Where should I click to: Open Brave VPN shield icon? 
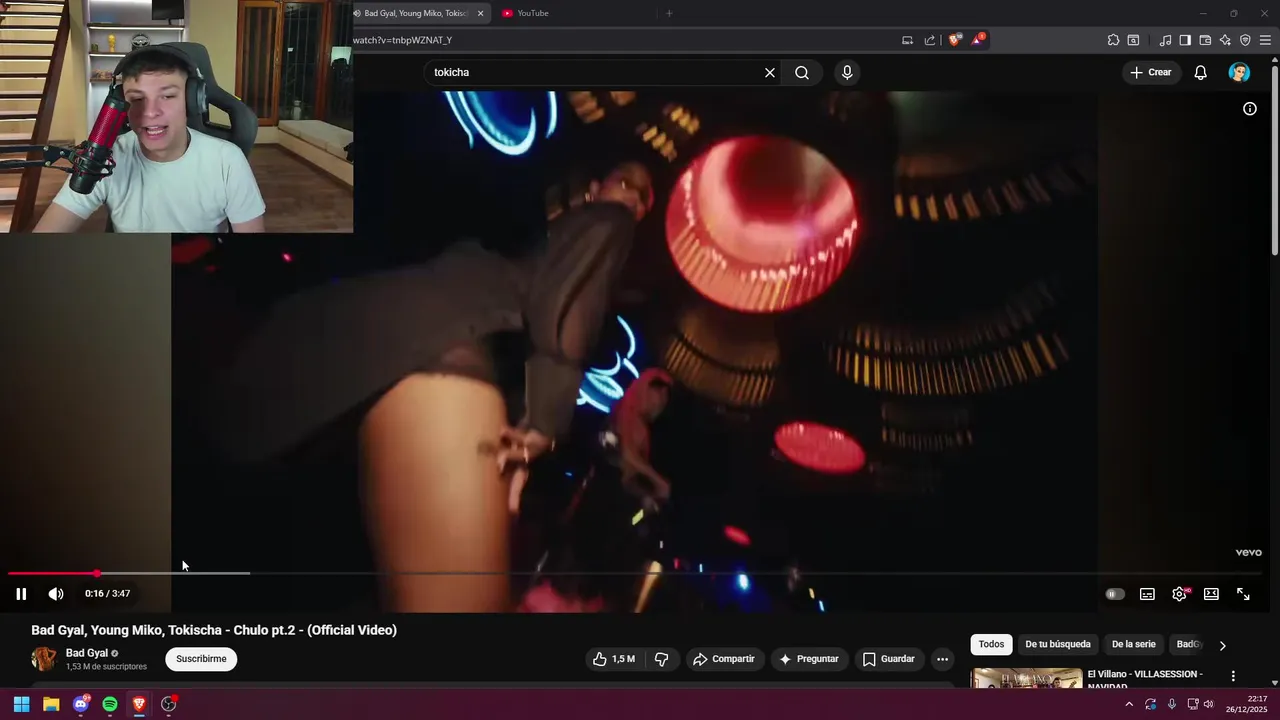click(1245, 40)
